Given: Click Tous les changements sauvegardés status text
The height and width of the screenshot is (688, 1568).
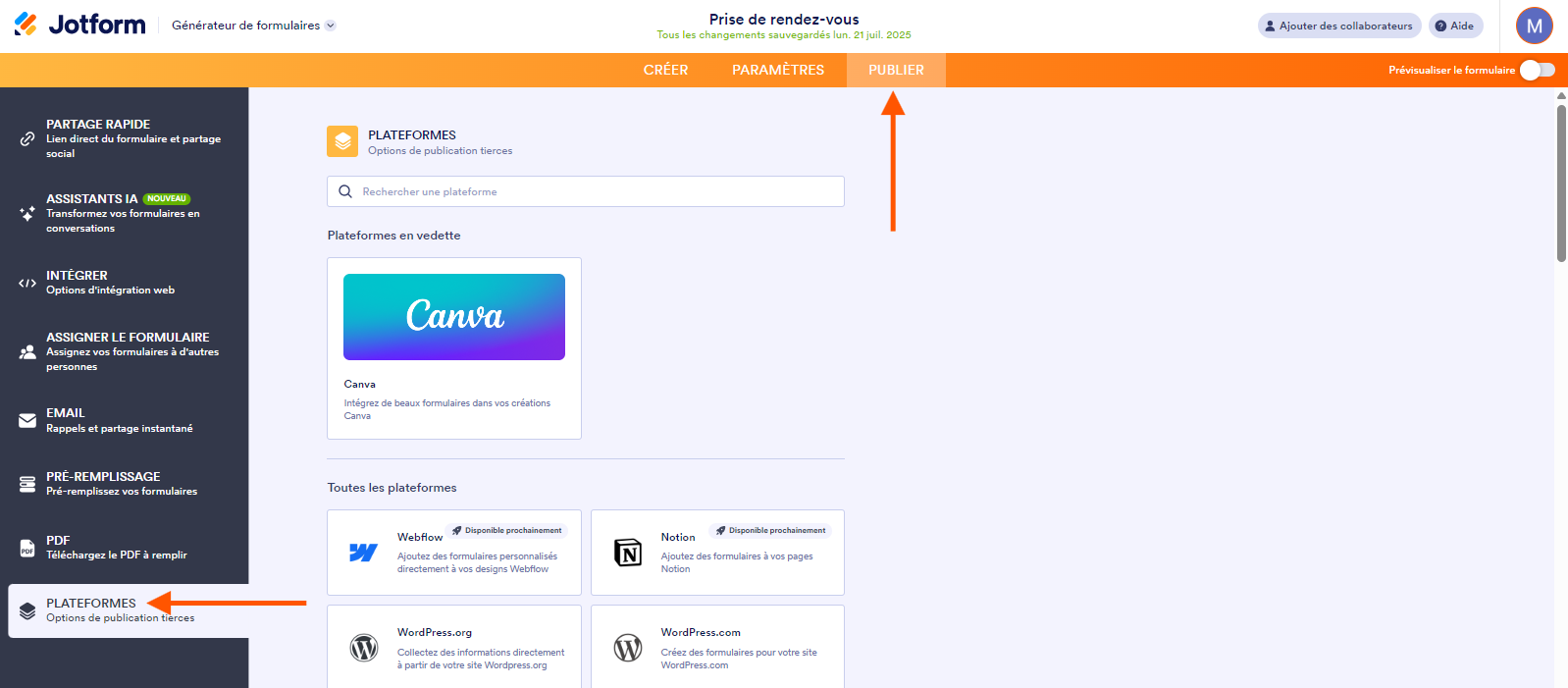Looking at the screenshot, I should (x=784, y=35).
